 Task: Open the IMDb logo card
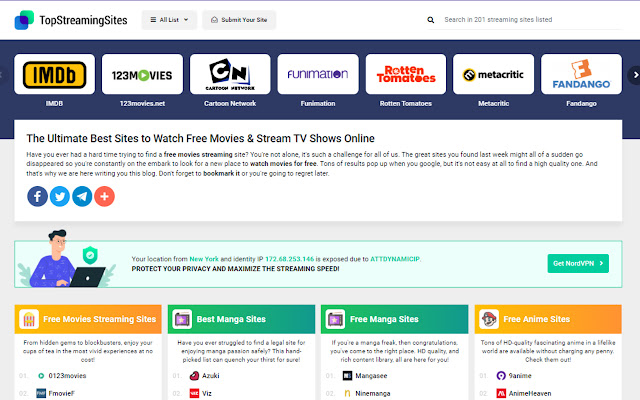click(54, 74)
